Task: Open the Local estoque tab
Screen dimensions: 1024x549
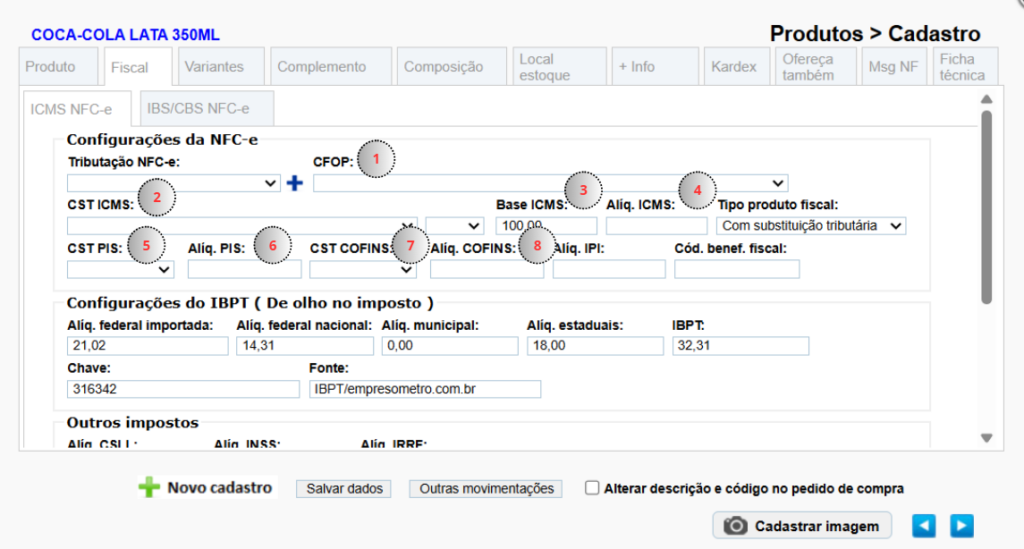Action: pos(560,67)
